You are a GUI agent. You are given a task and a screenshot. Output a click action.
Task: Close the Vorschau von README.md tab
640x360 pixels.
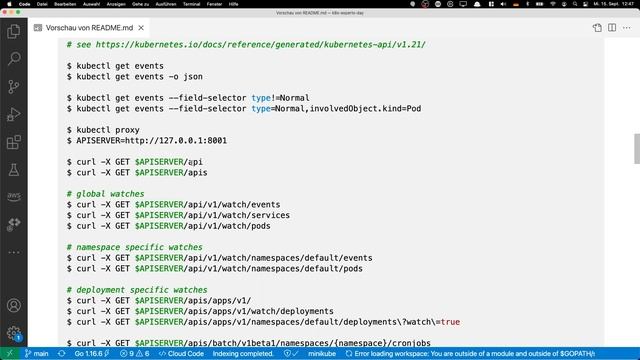141,28
